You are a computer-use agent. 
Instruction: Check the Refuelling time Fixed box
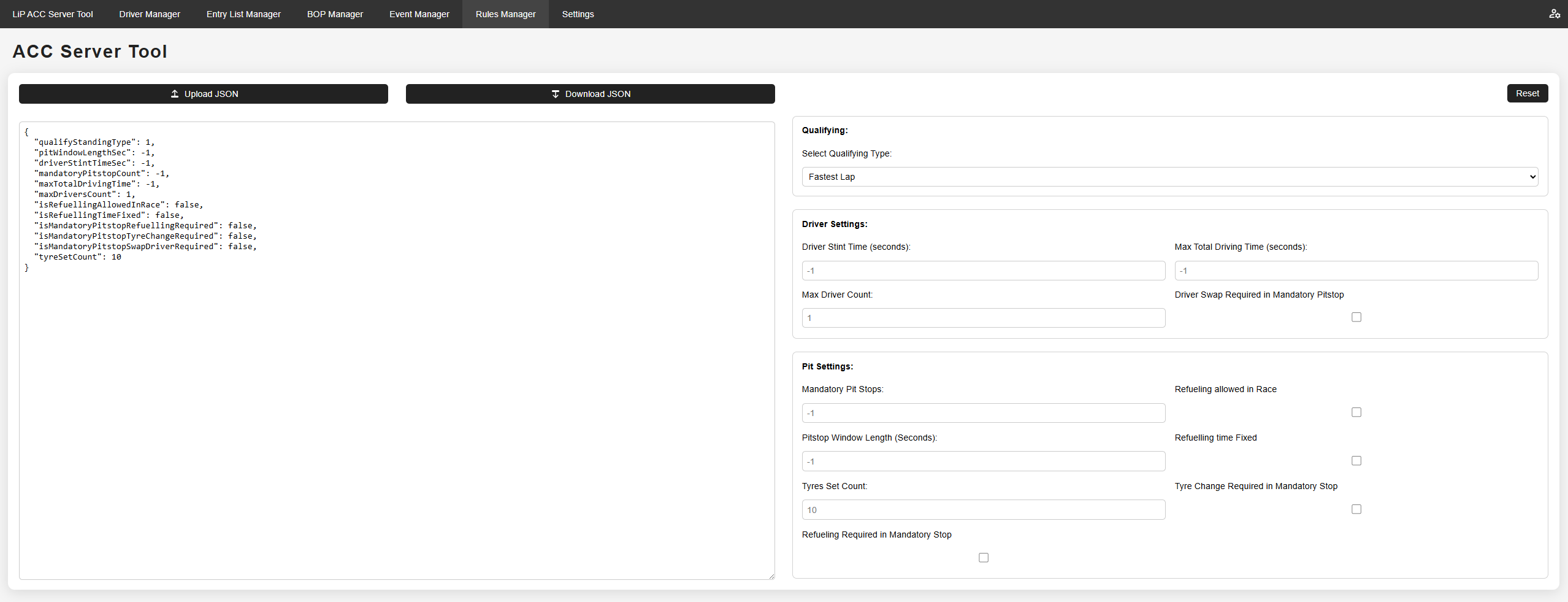[x=1356, y=461]
